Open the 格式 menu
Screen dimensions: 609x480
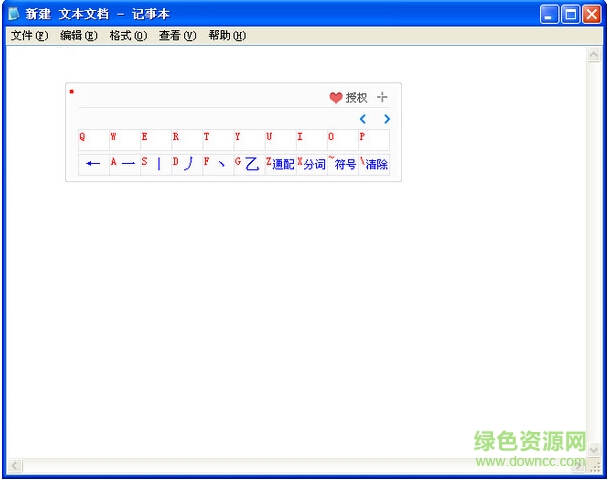coord(128,36)
